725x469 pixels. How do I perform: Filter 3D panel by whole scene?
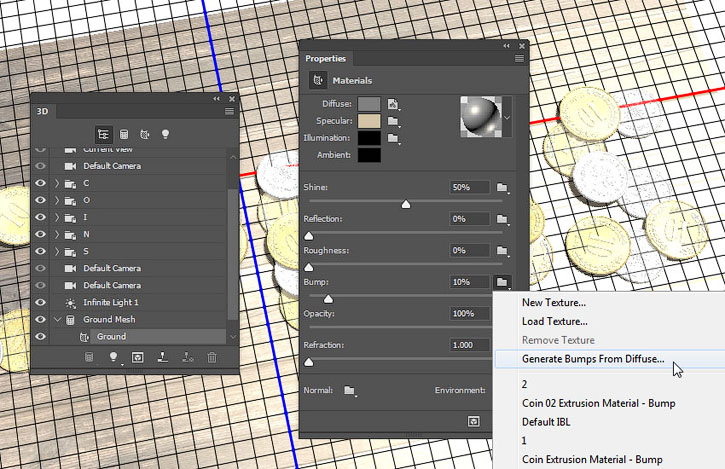103,133
